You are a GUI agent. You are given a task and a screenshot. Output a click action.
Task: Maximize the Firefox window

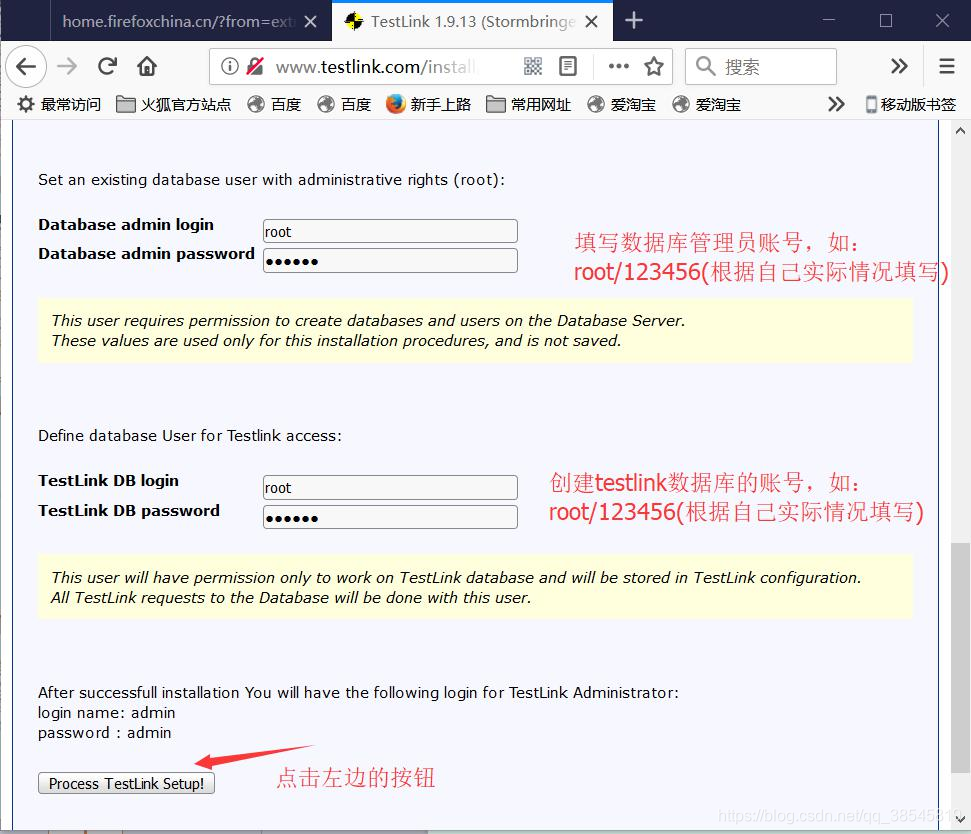886,20
